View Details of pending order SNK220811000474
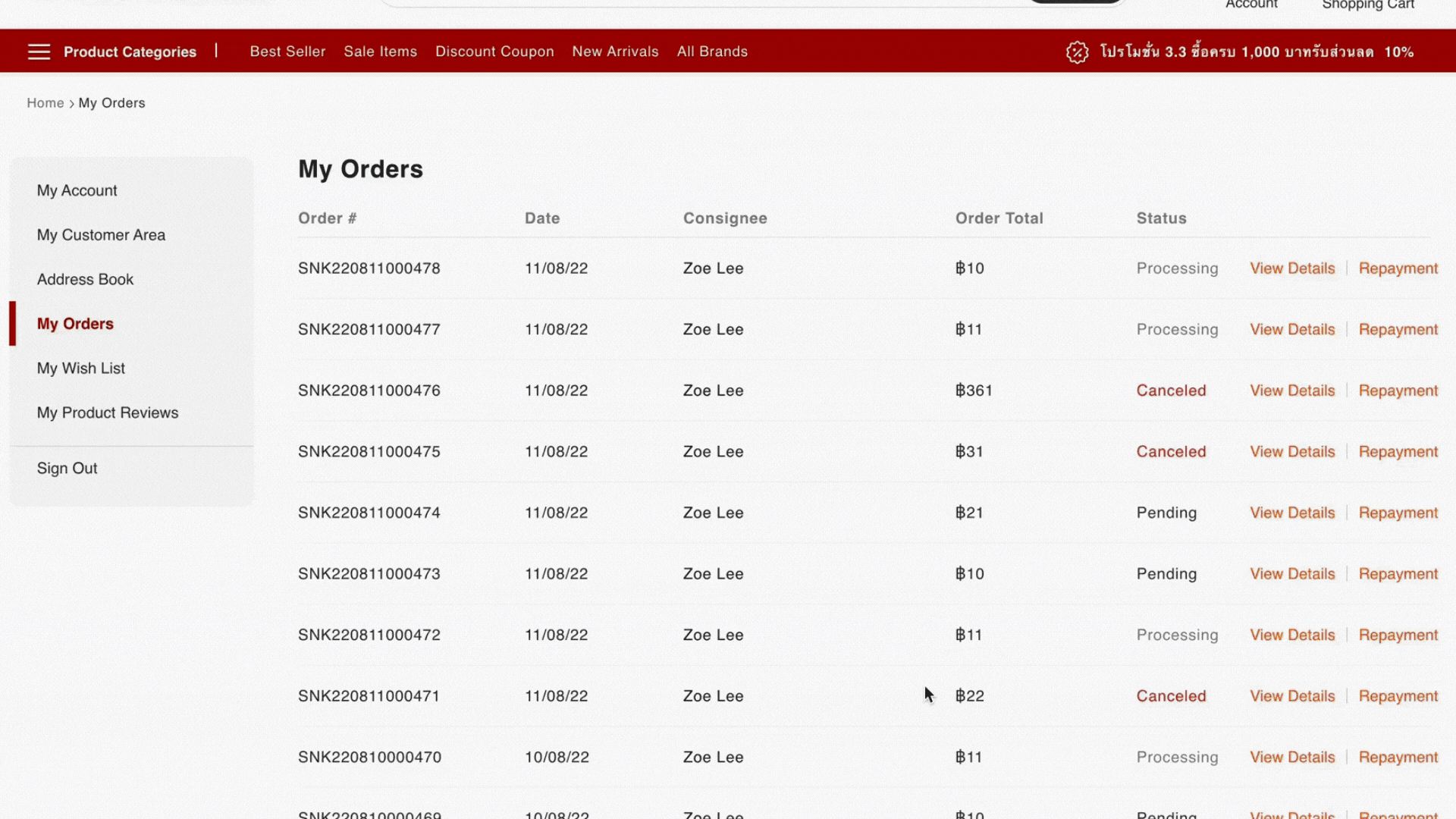The height and width of the screenshot is (819, 1456). point(1291,513)
